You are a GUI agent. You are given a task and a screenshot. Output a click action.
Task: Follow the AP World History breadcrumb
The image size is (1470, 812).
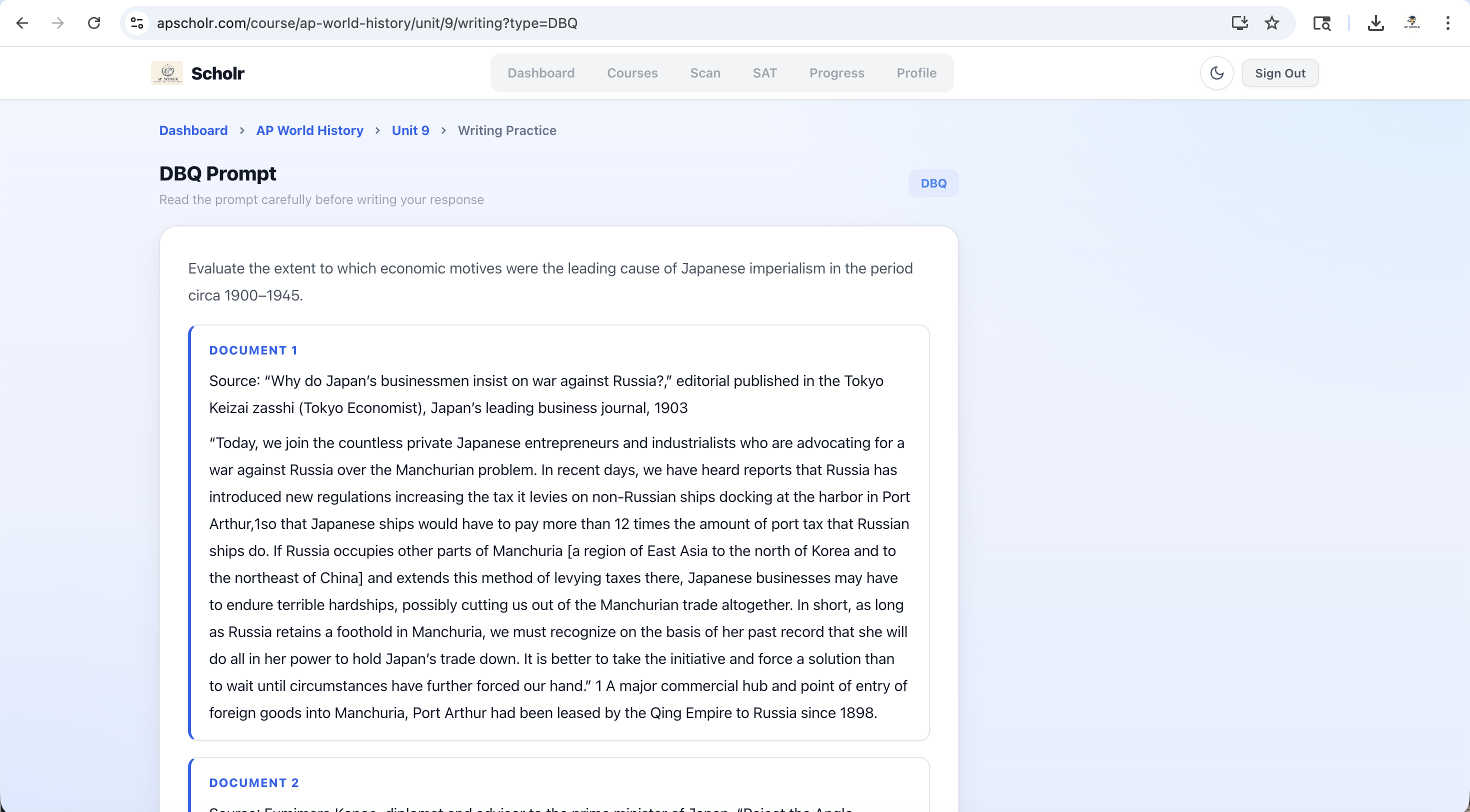[310, 130]
